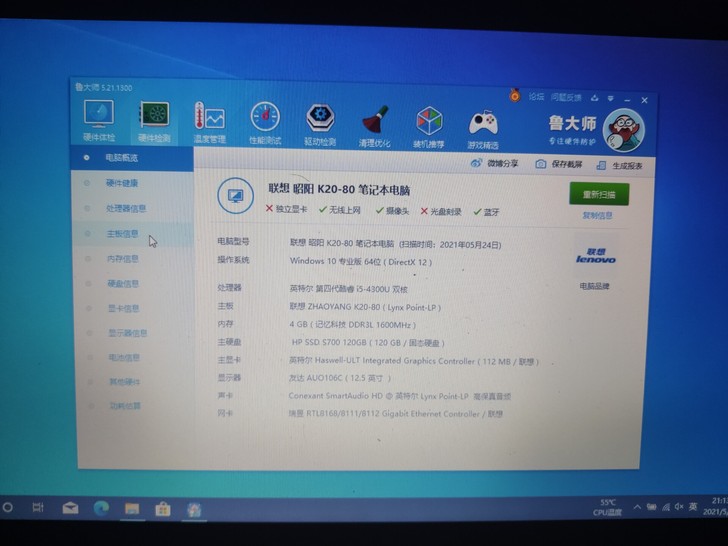Click Windows 10 专业版 operating system text

(x=361, y=261)
